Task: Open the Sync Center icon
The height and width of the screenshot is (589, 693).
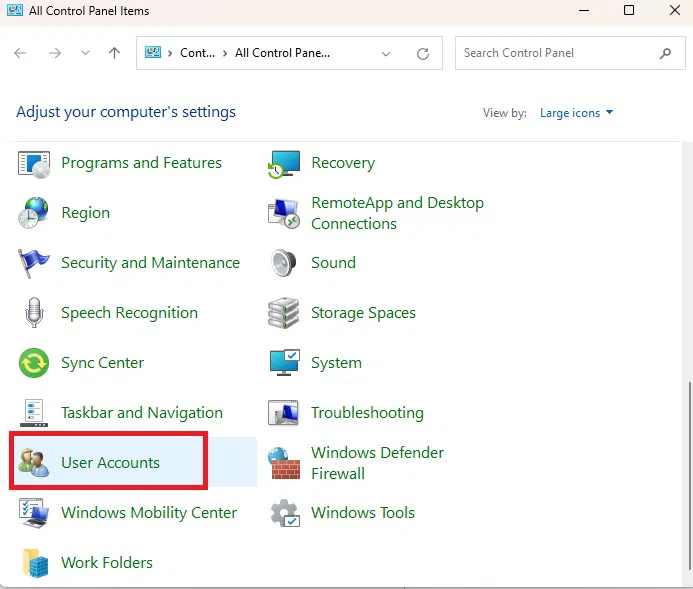Action: 34,363
